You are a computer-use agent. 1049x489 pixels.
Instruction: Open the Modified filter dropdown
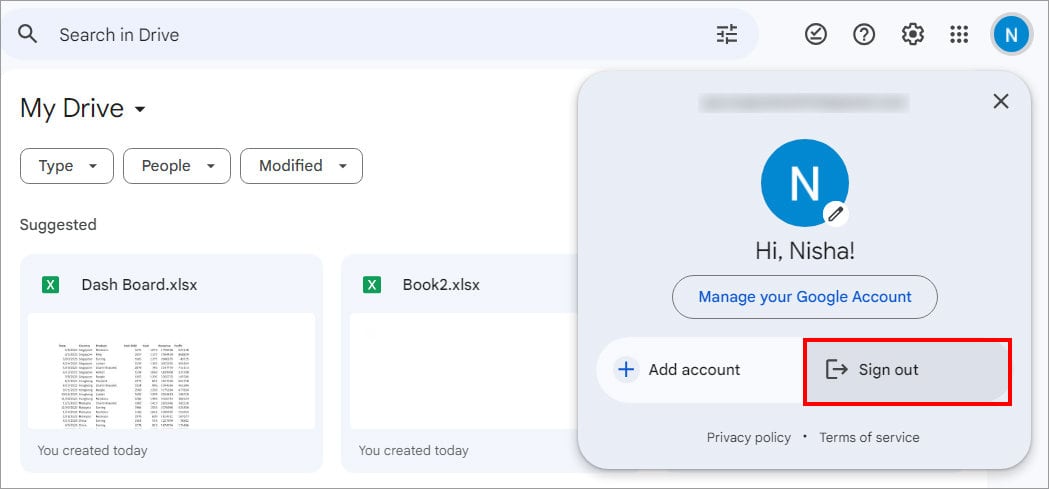click(301, 166)
